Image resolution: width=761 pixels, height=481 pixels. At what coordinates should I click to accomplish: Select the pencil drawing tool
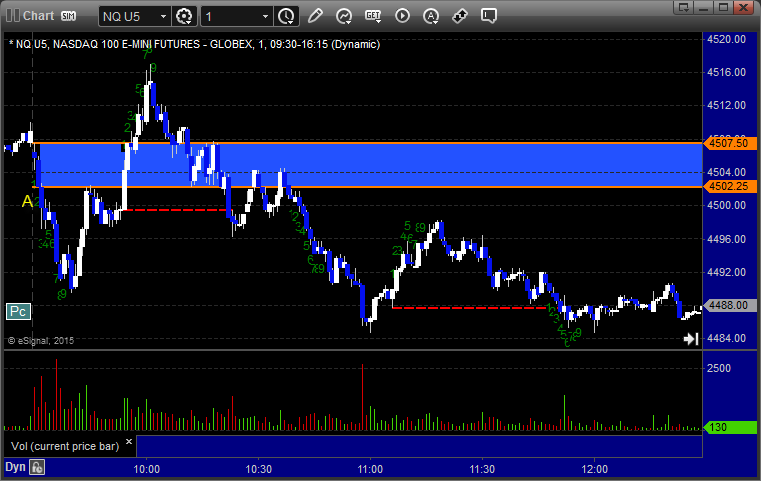pyautogui.click(x=315, y=16)
